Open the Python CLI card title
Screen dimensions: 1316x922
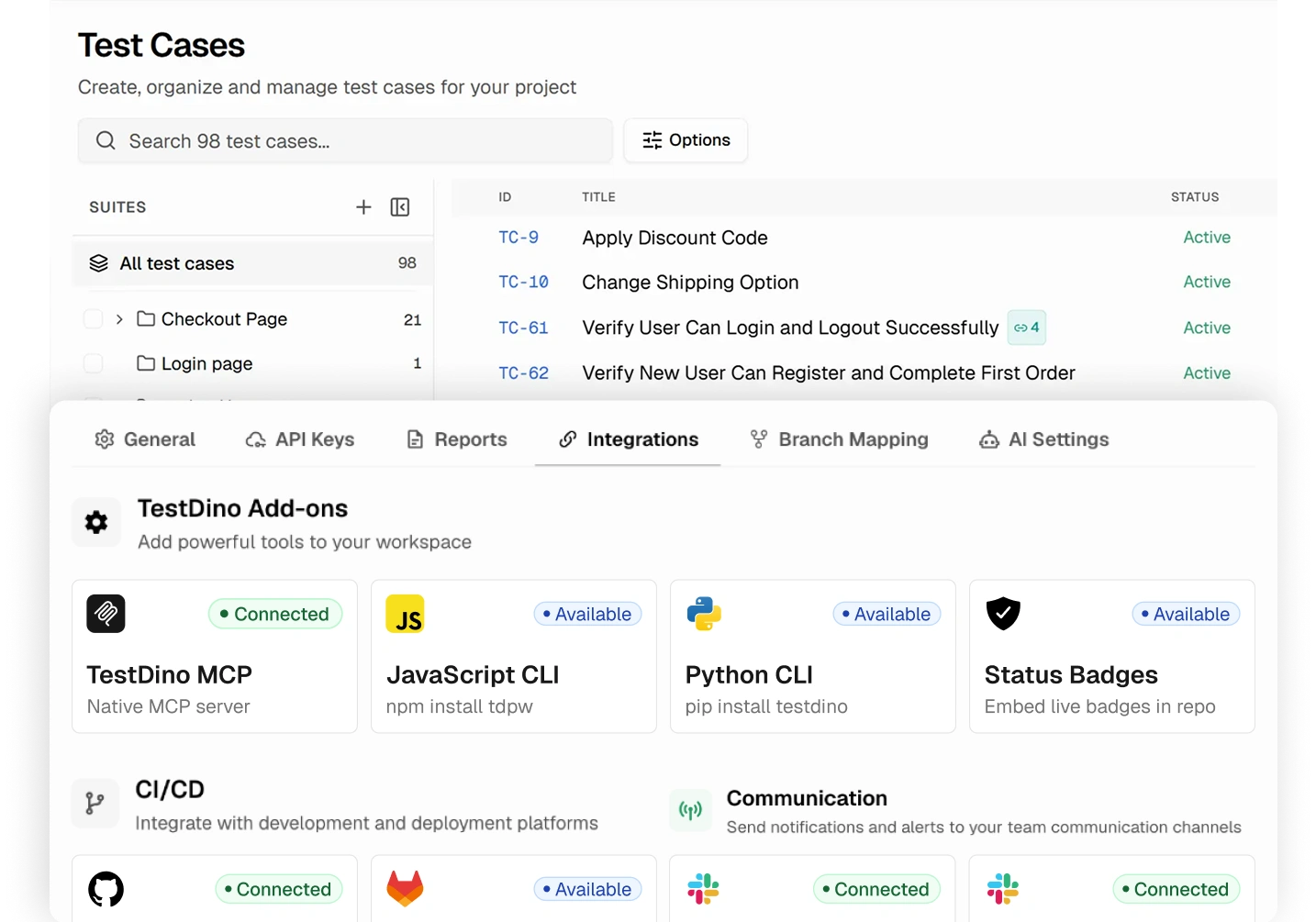pos(749,674)
